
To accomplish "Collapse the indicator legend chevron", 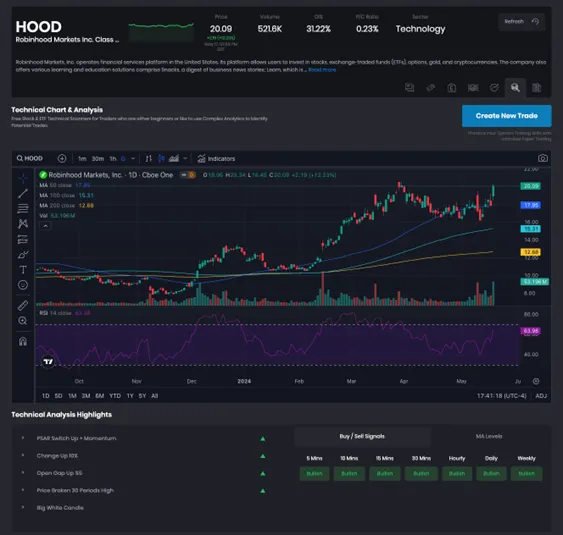I will click(45, 226).
